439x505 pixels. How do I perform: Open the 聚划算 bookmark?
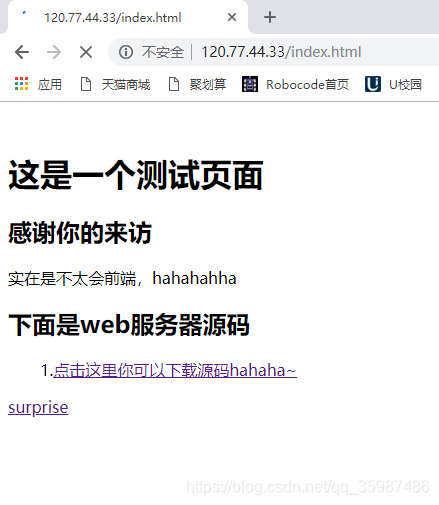coord(197,84)
